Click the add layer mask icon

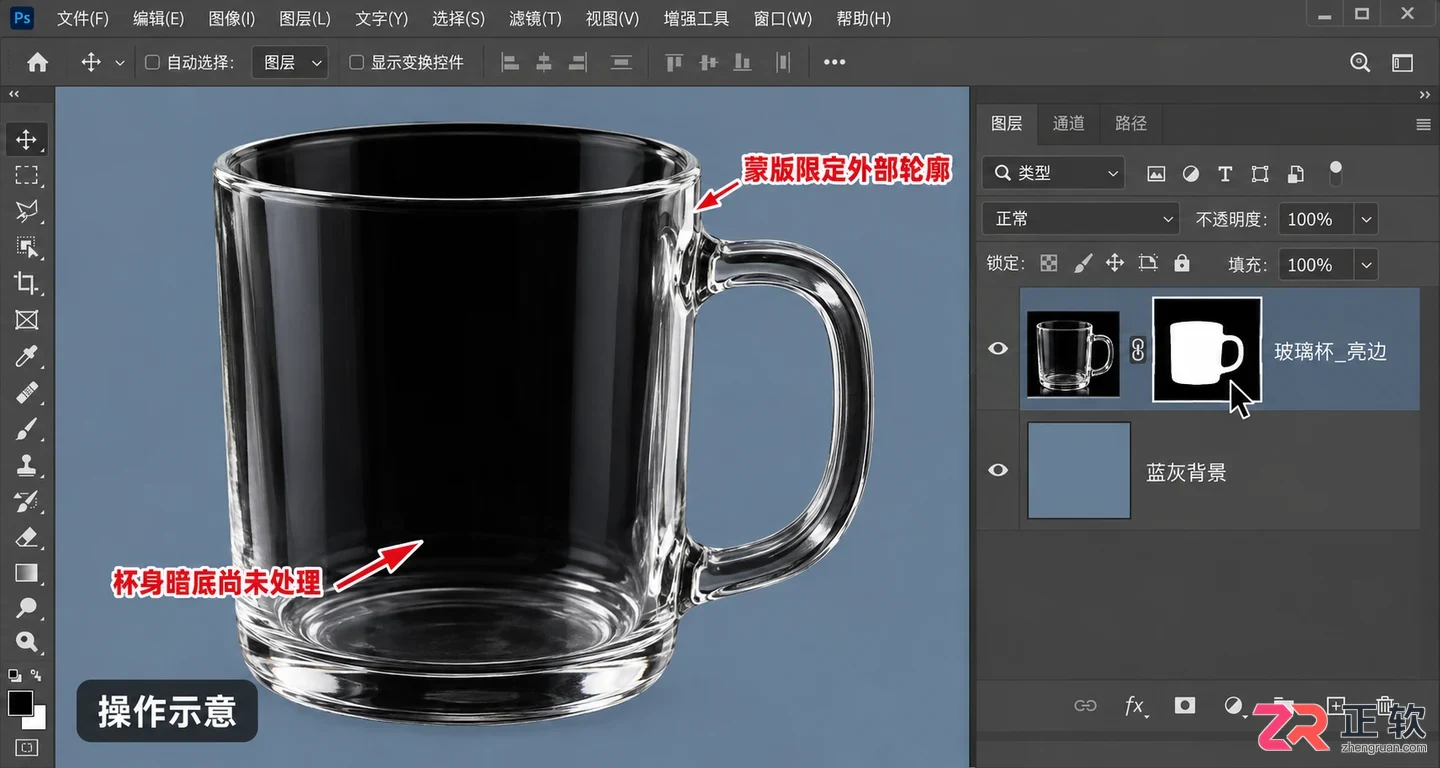[x=1185, y=706]
